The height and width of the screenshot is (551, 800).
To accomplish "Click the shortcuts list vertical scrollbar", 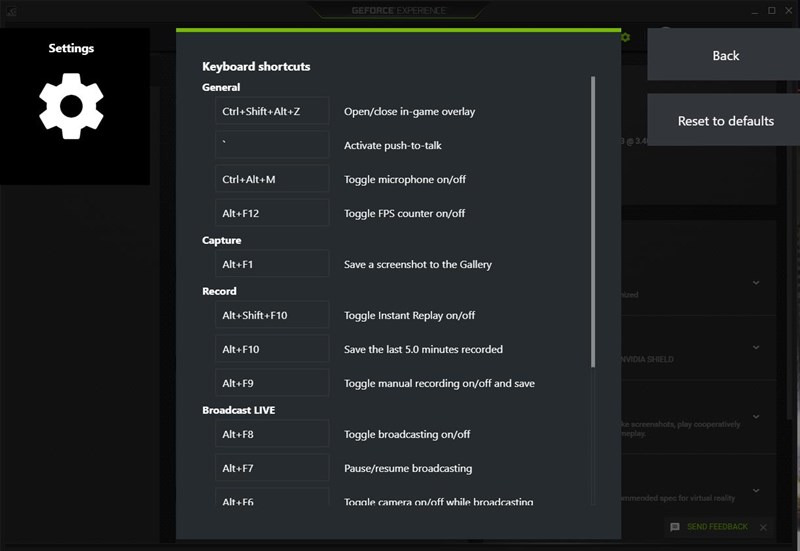I will pyautogui.click(x=593, y=221).
